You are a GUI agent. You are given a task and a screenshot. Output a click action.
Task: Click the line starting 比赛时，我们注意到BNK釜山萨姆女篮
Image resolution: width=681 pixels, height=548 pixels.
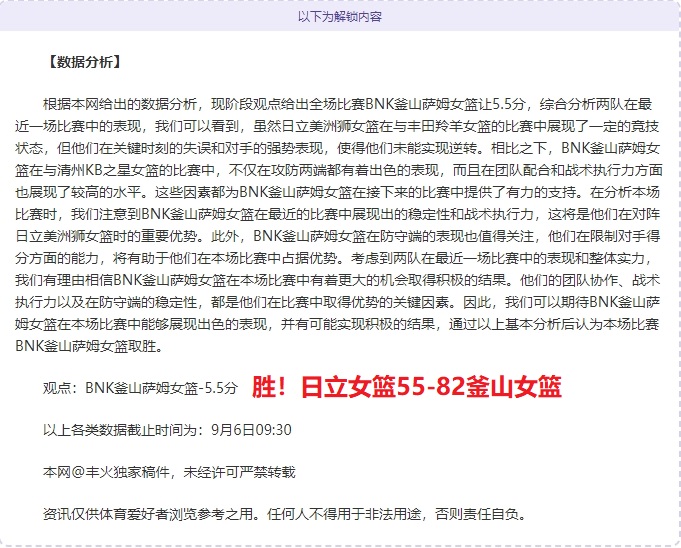(337, 214)
